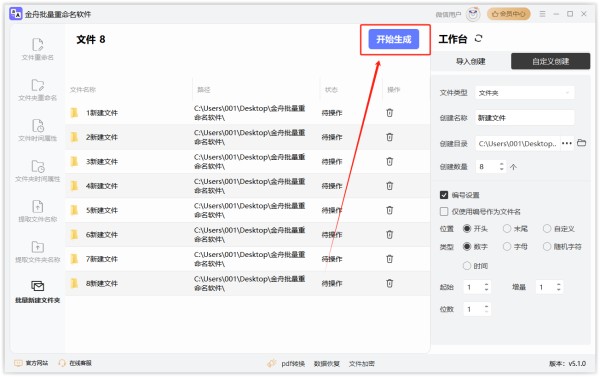Image resolution: width=600 pixels, height=377 pixels.
Task: Select the 6新建文件 file name
Action: tap(102, 235)
